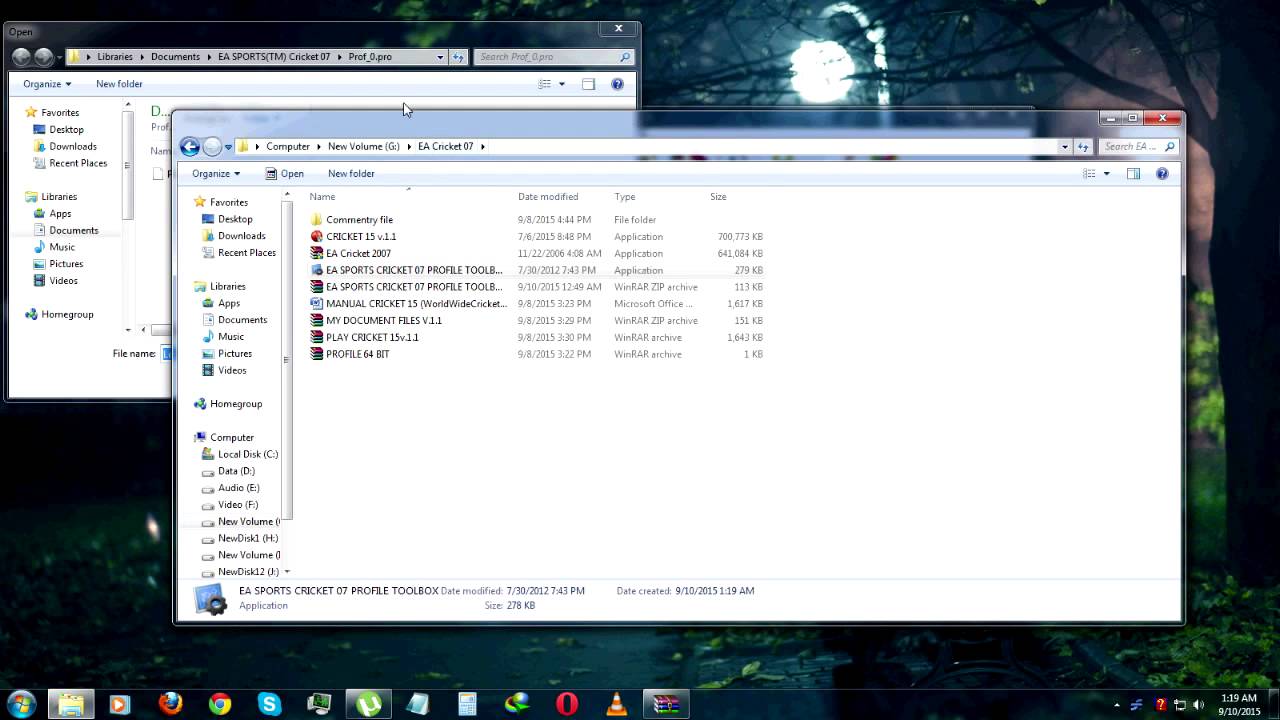This screenshot has height=720, width=1280.
Task: Open Firefox from the taskbar
Action: (171, 704)
